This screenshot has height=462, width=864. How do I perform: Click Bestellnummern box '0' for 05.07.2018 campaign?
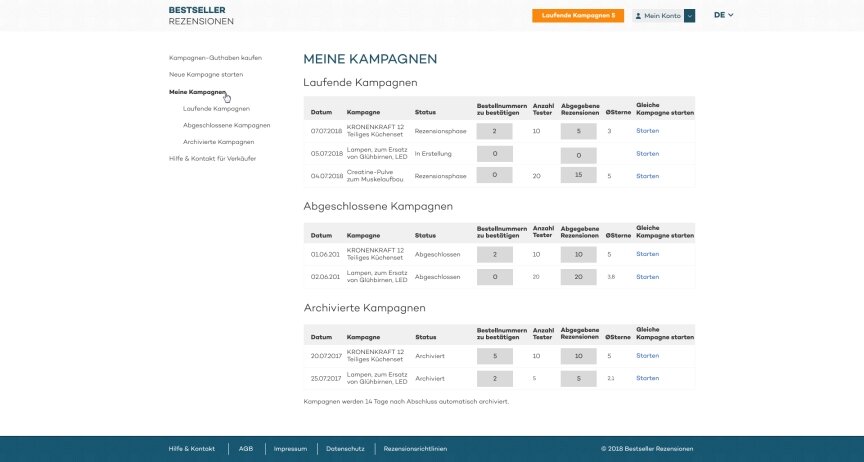click(494, 154)
